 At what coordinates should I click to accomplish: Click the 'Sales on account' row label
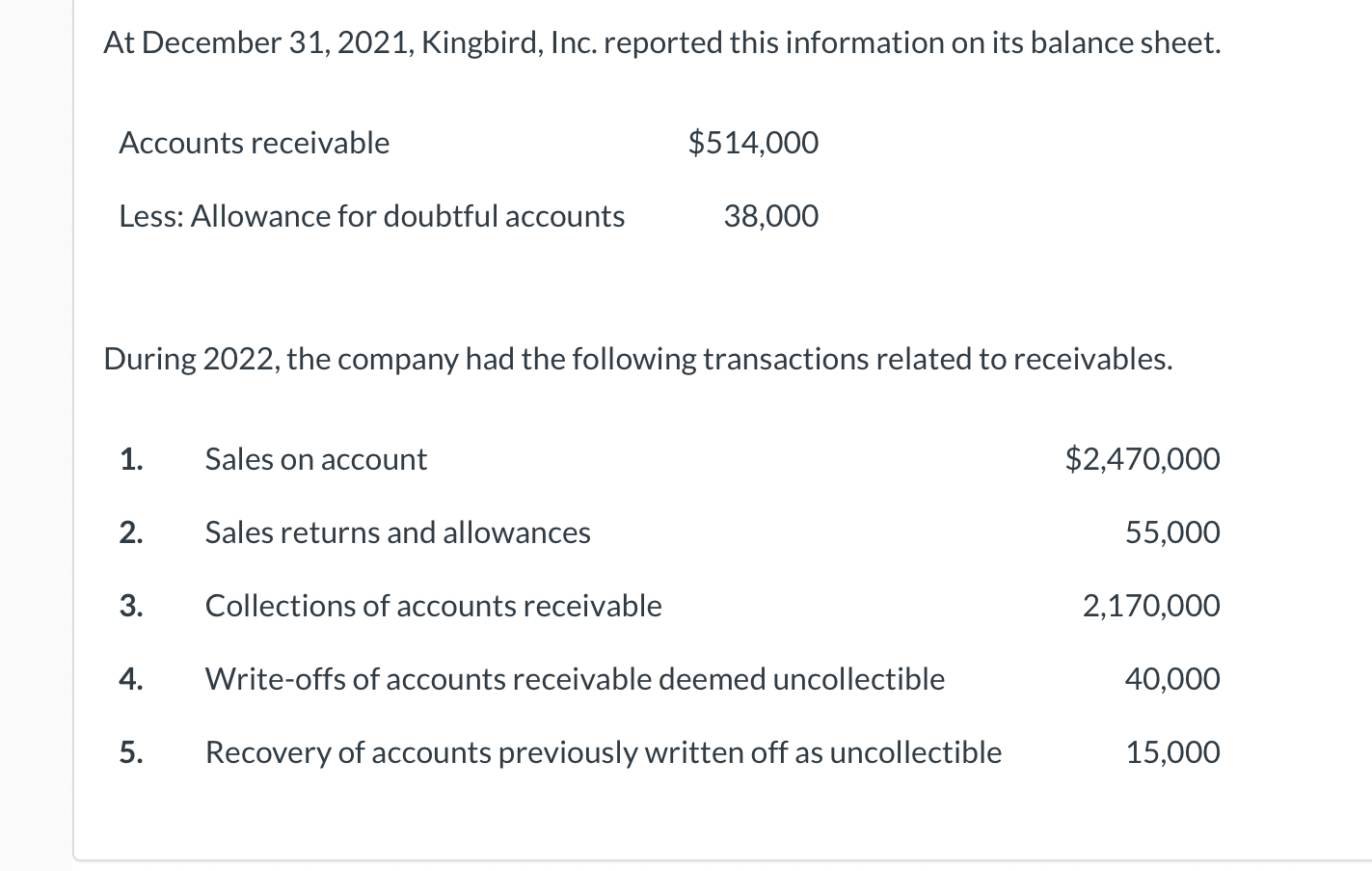316,459
